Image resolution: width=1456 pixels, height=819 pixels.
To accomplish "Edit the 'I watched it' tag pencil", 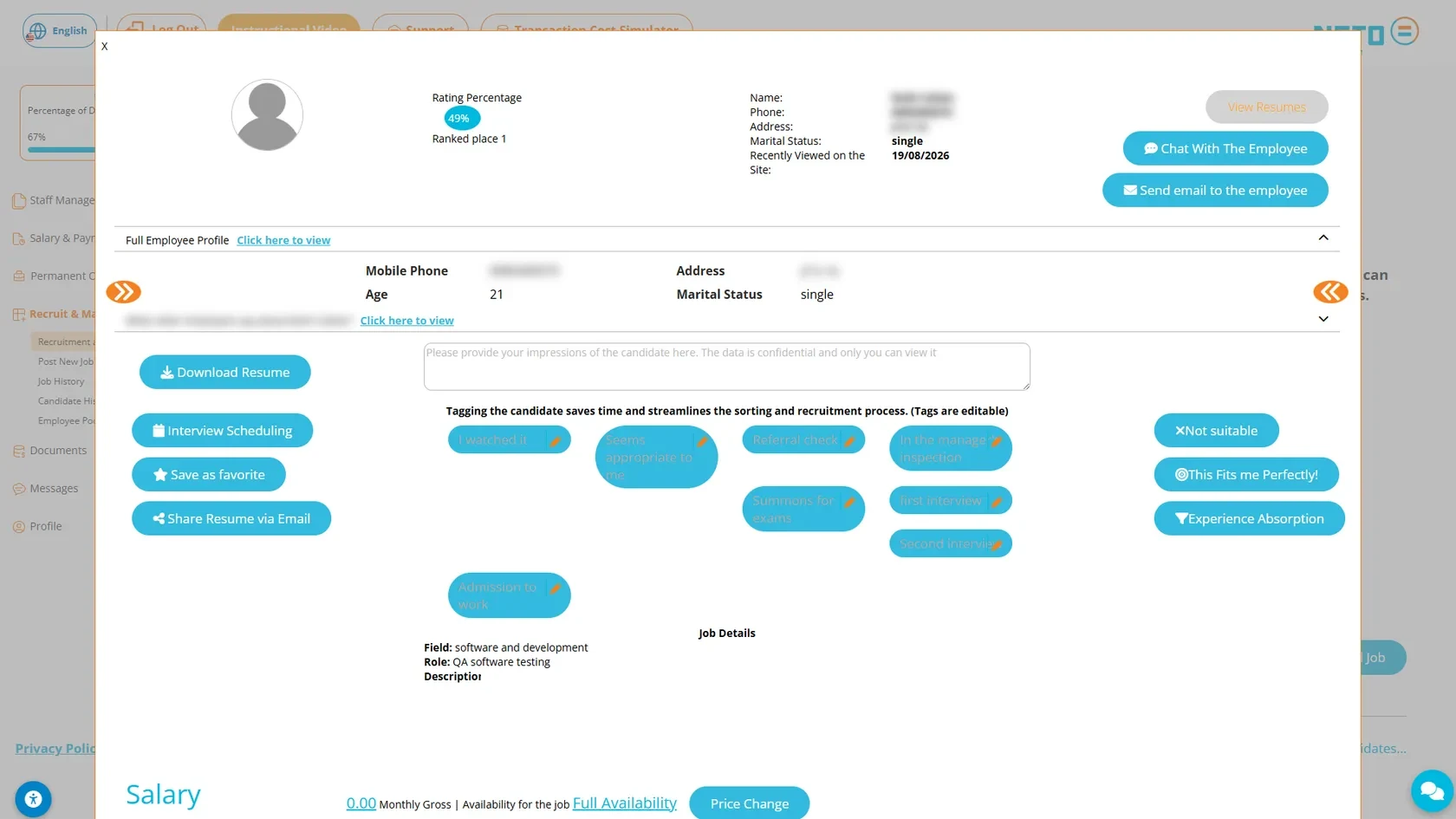I will tap(556, 441).
